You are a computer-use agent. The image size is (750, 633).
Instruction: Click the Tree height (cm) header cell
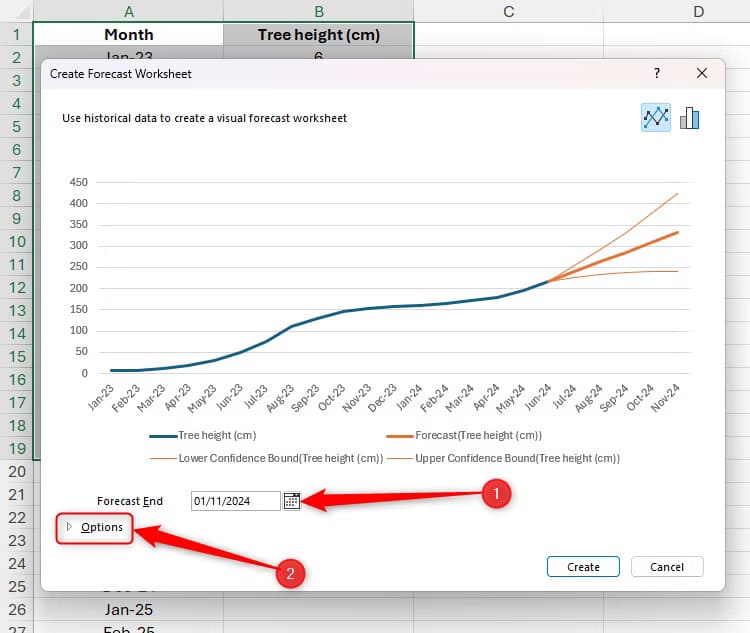click(319, 34)
